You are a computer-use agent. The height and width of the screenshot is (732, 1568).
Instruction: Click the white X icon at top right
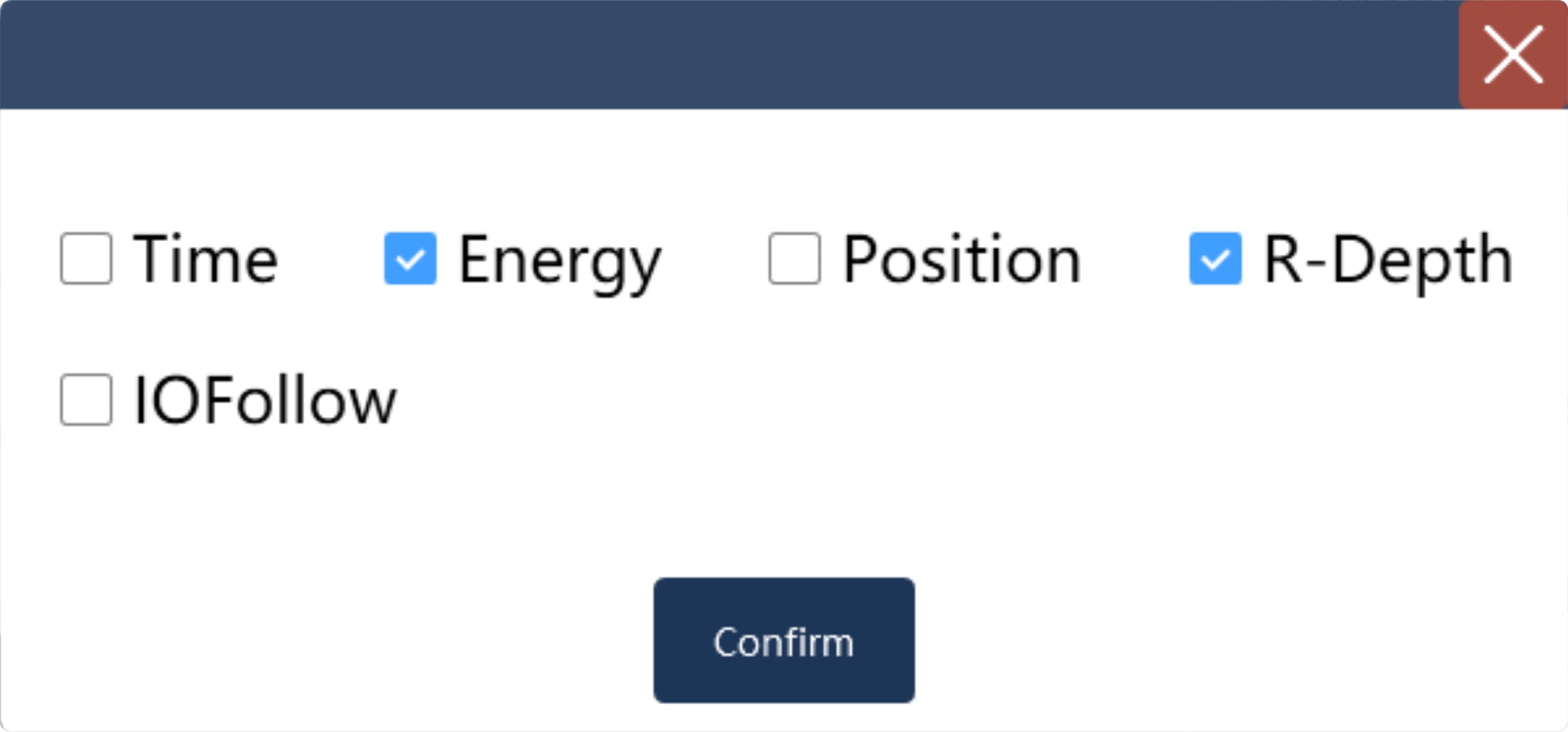(x=1513, y=54)
